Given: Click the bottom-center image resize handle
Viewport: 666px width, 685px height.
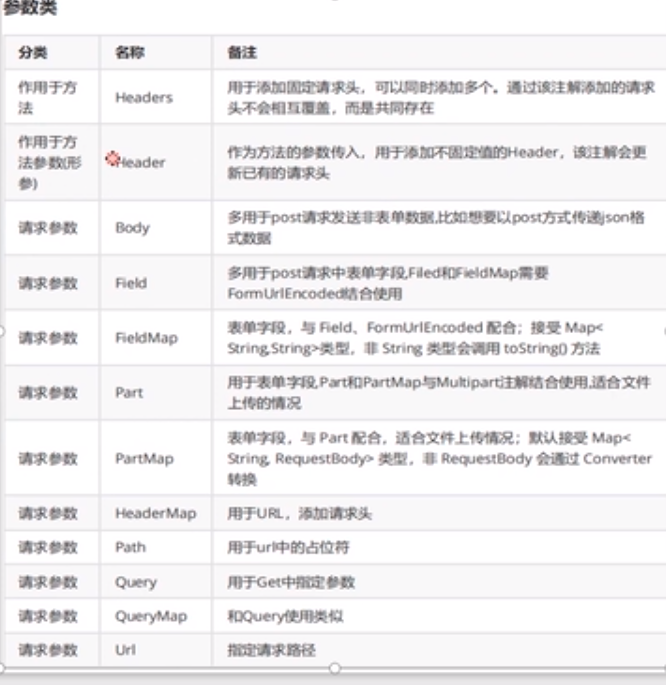Looking at the screenshot, I should (335, 668).
